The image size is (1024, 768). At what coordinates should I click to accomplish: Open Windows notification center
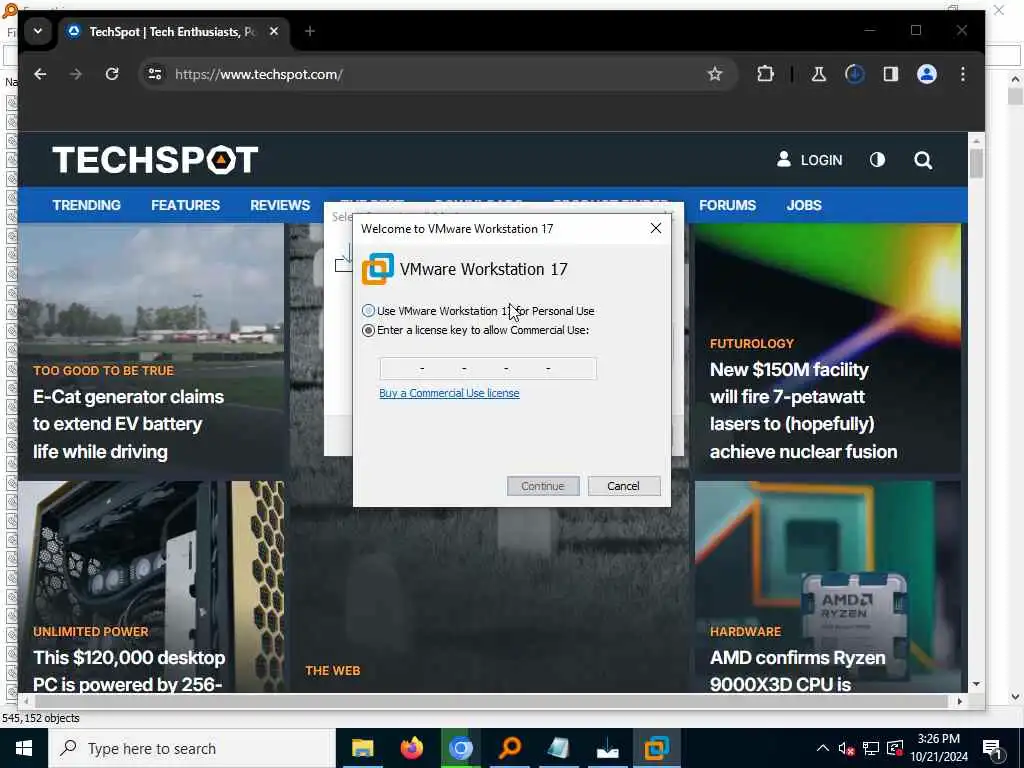tap(993, 749)
